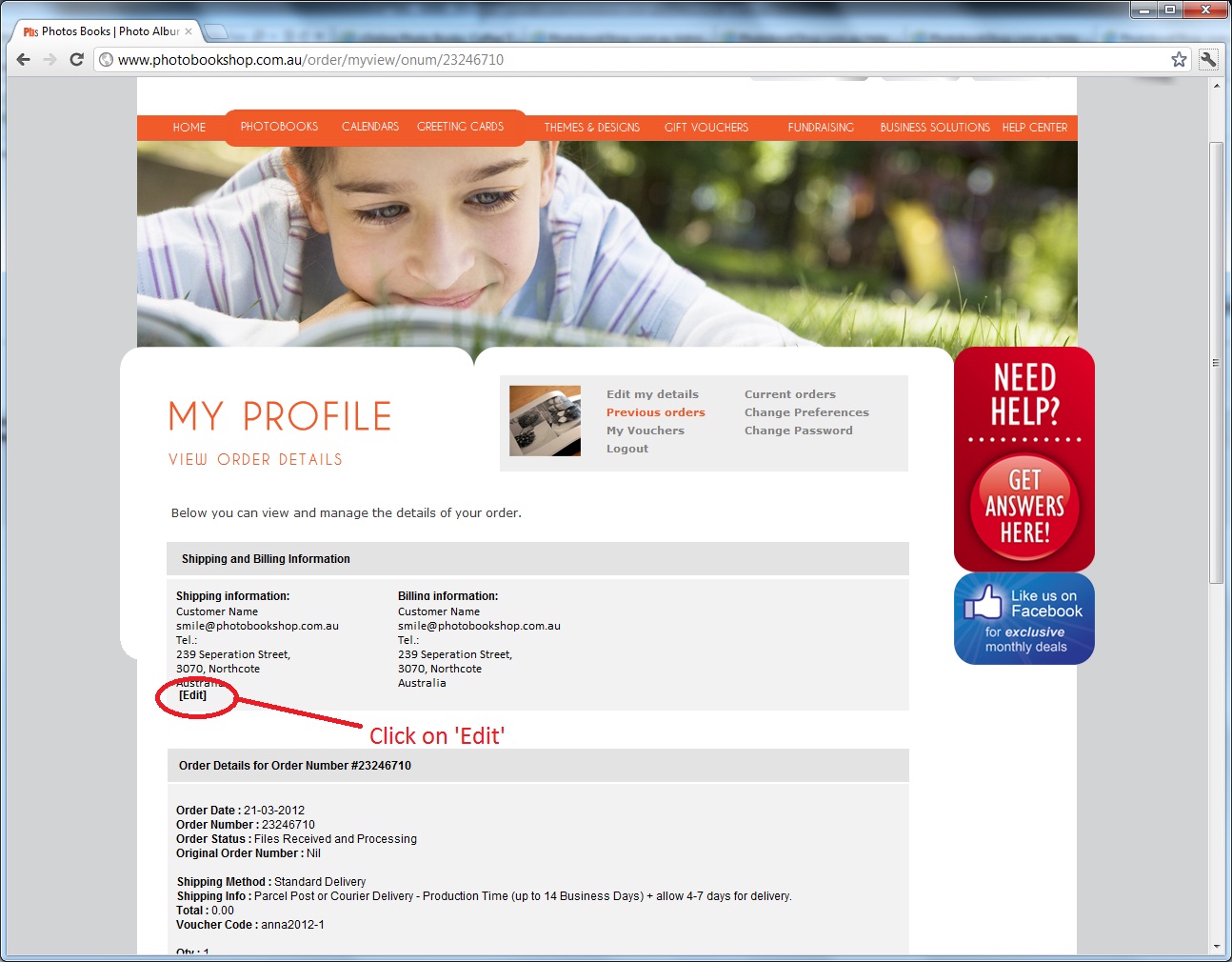1232x962 pixels.
Task: Open BUSINESS SOLUTIONS menu item
Action: (x=935, y=128)
